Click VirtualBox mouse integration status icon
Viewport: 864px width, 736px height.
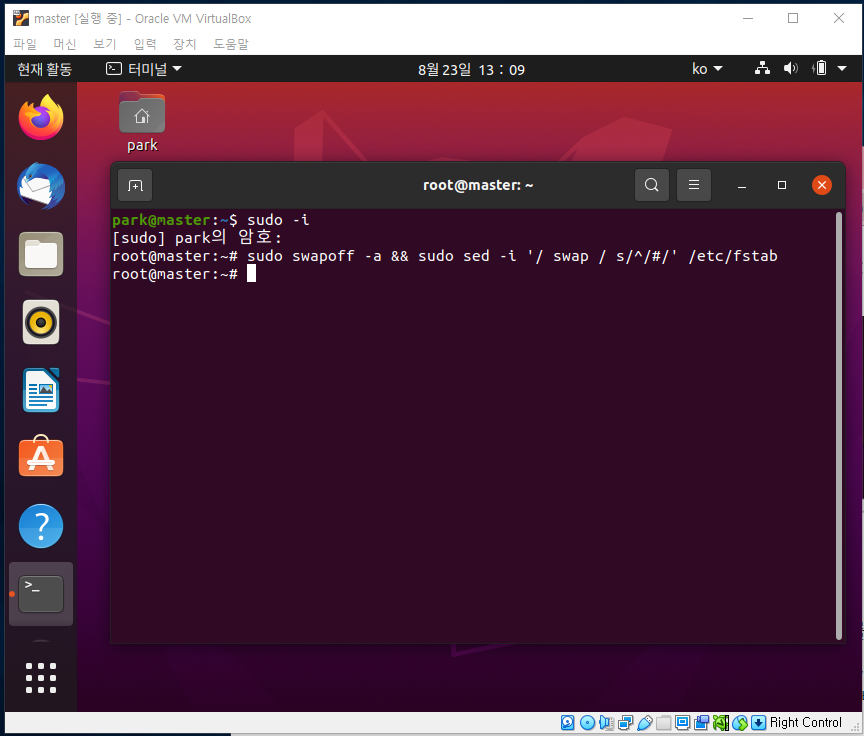tap(739, 722)
